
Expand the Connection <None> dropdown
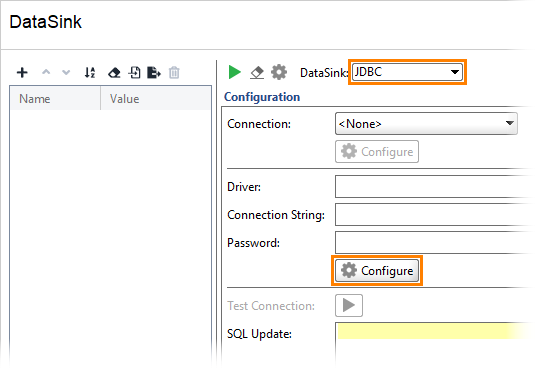(426, 123)
